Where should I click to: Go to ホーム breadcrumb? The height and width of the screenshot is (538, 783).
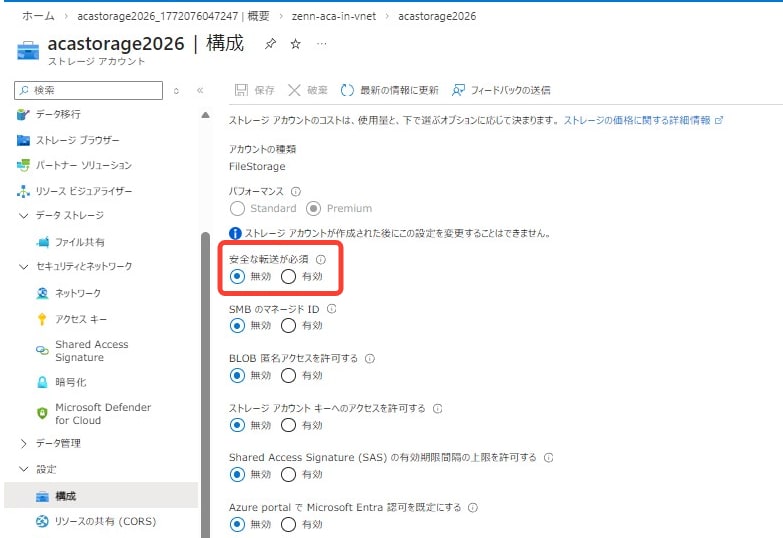point(38,16)
